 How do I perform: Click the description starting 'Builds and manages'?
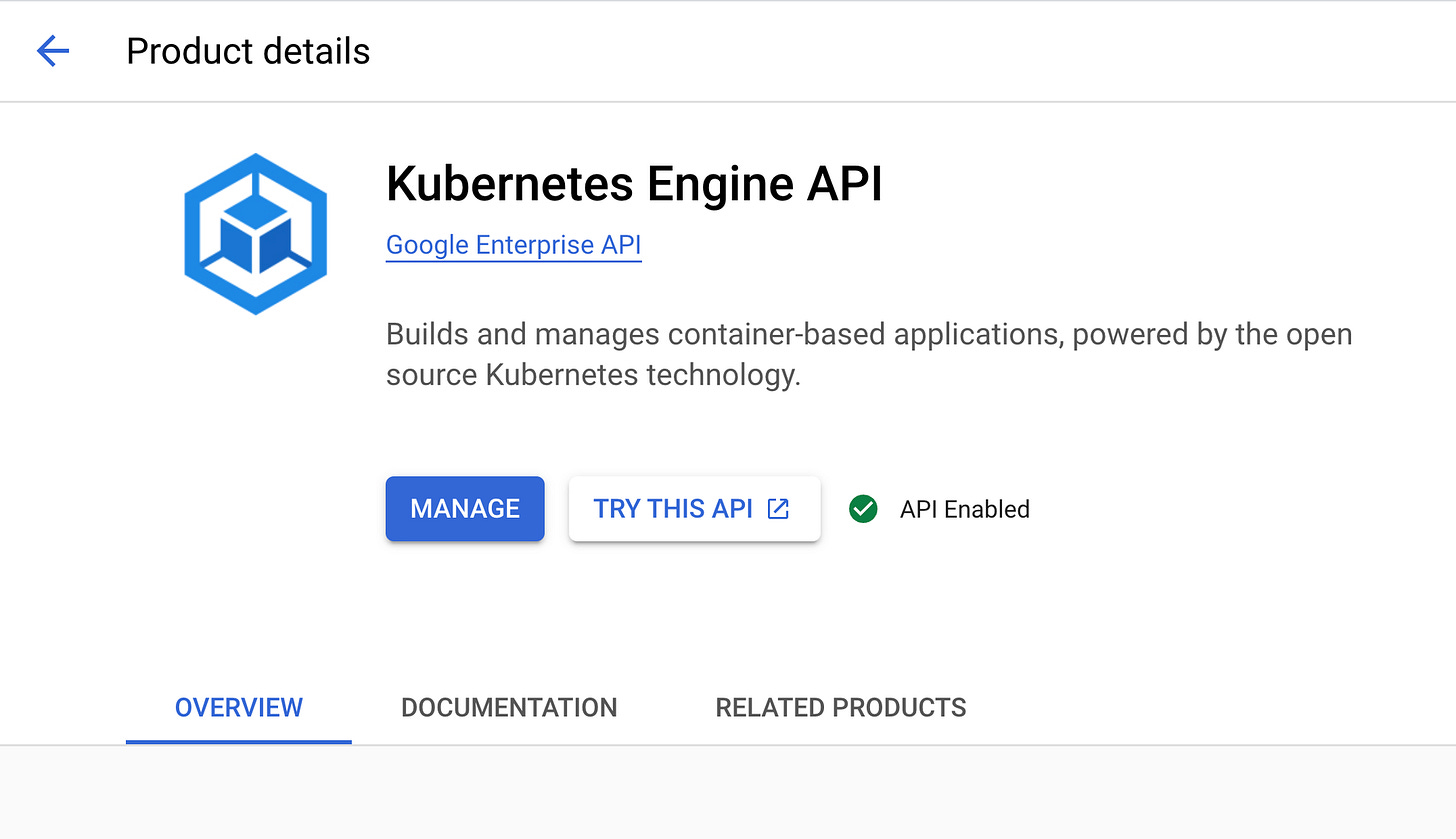869,355
